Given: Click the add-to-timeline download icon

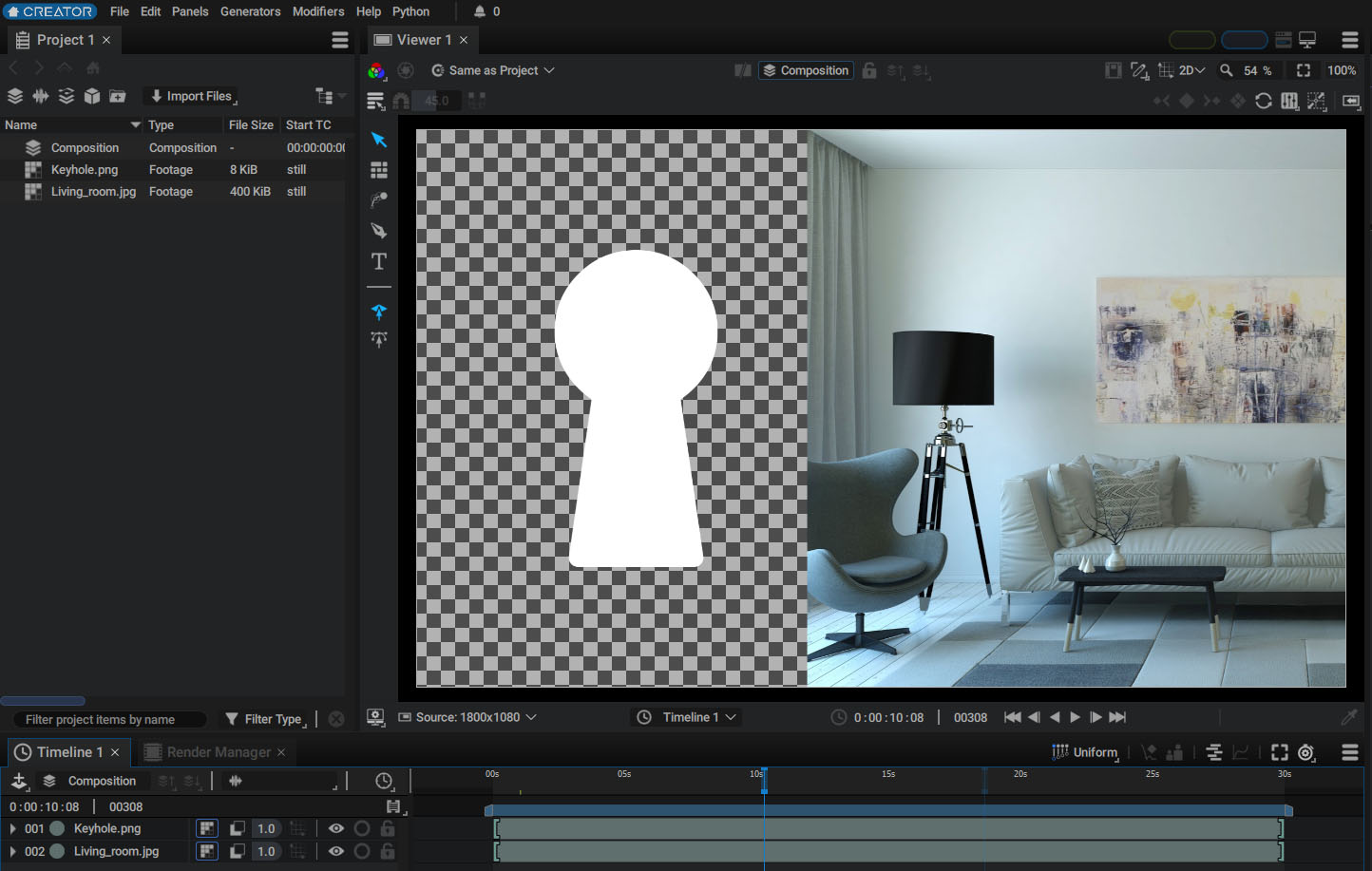Looking at the screenshot, I should [x=19, y=781].
